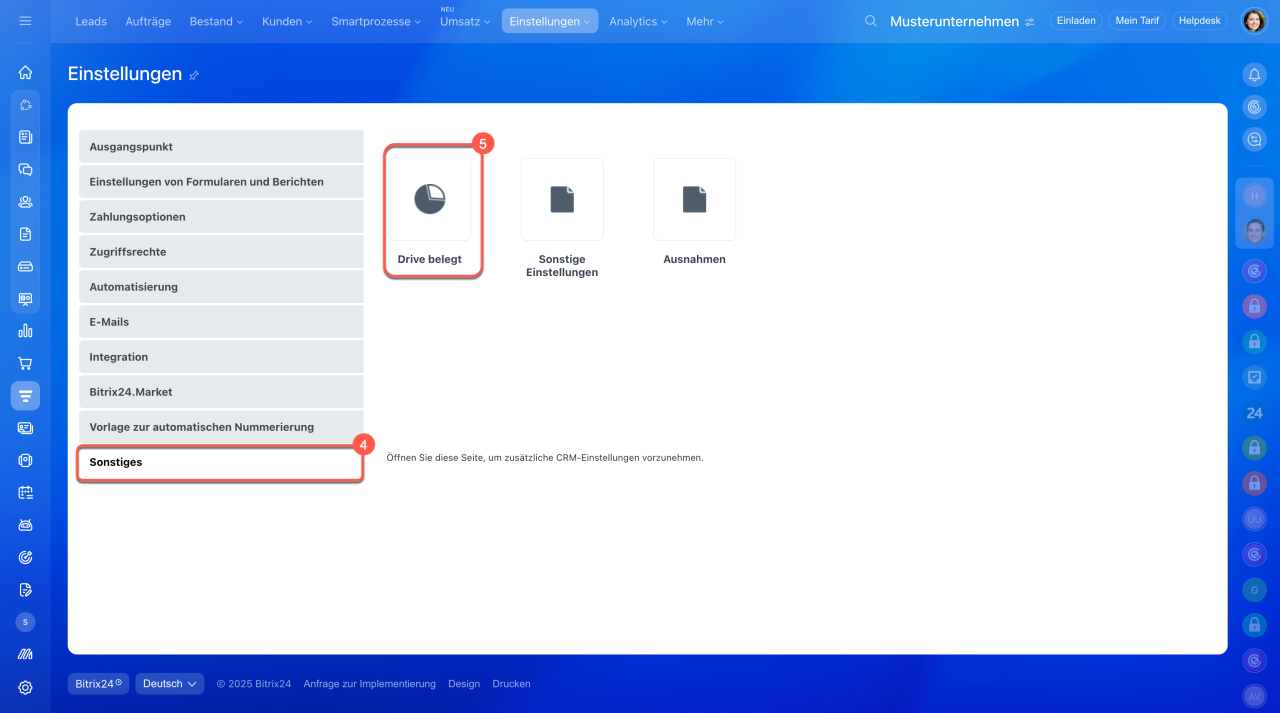
Task: Open the calendar icon in sidebar
Action: click(x=25, y=492)
